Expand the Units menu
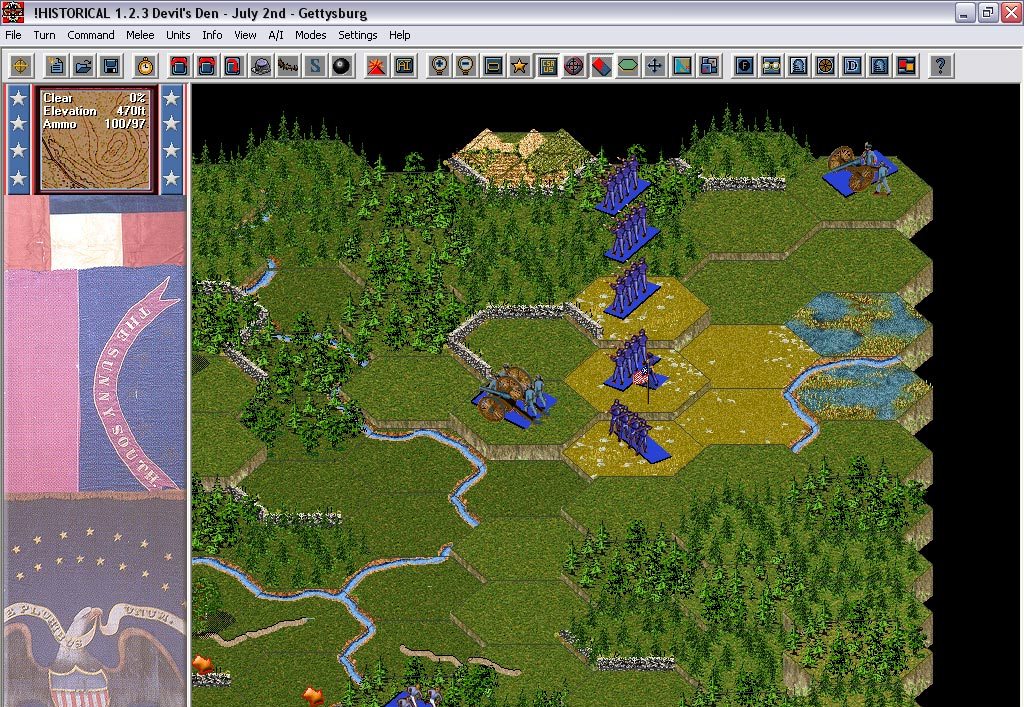Screen dimensions: 1024x707 coord(178,35)
